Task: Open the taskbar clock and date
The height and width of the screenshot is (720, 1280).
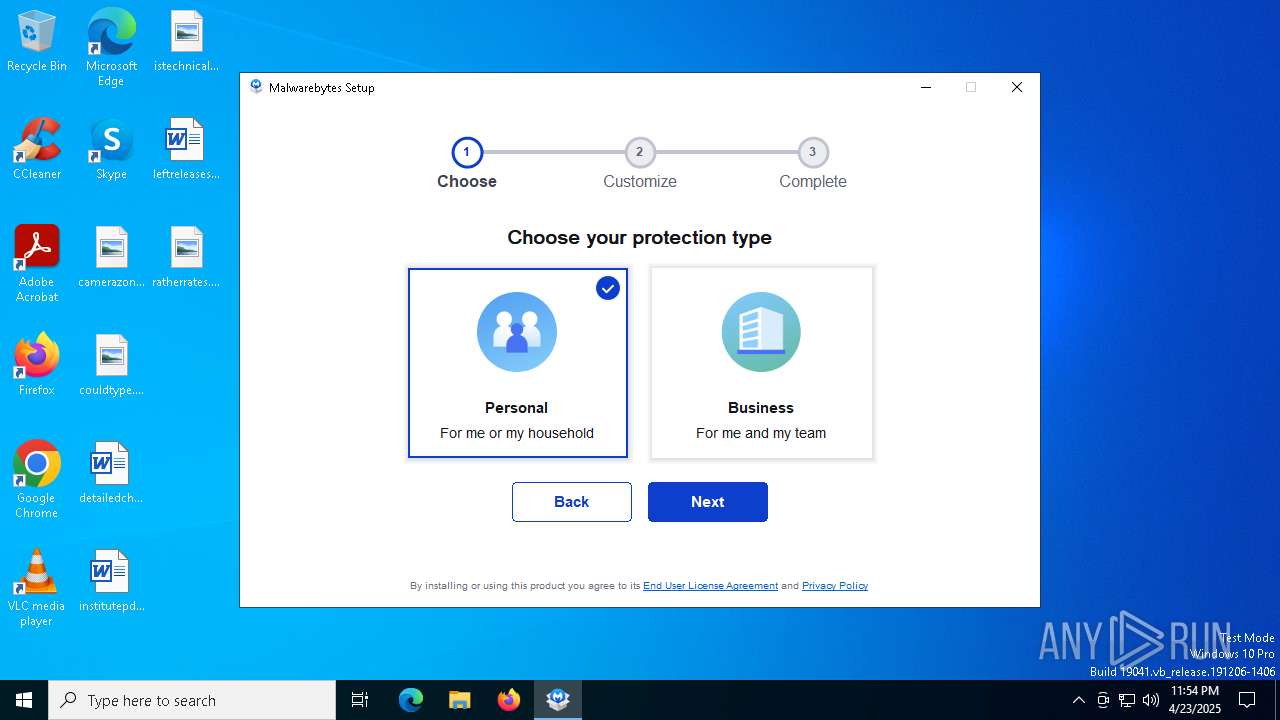Action: point(1195,700)
